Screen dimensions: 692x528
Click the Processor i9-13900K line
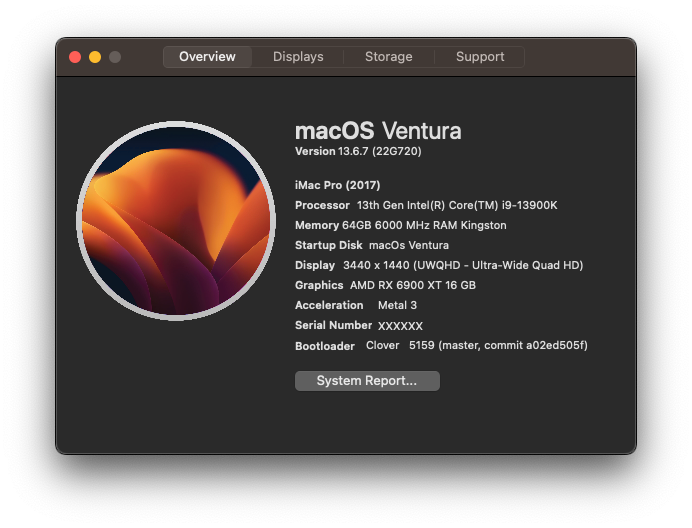(426, 205)
